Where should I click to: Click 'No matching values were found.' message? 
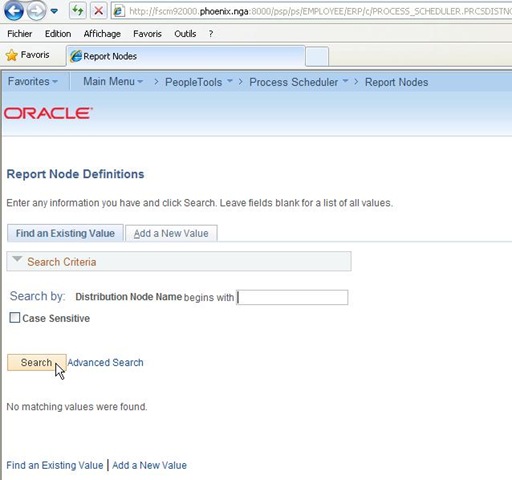tap(77, 407)
